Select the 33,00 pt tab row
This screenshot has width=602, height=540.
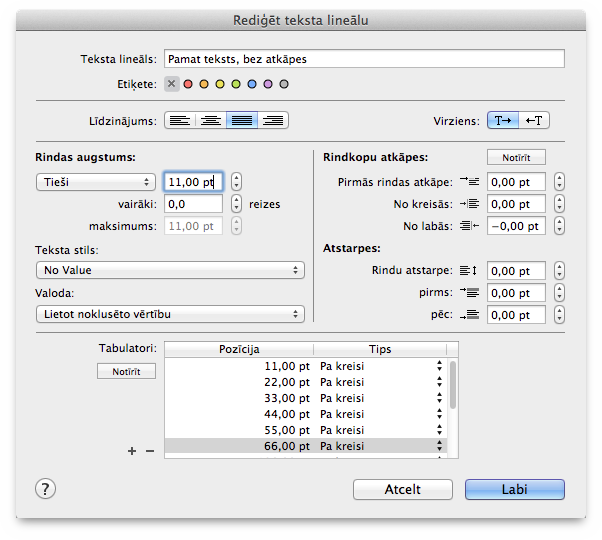point(306,398)
